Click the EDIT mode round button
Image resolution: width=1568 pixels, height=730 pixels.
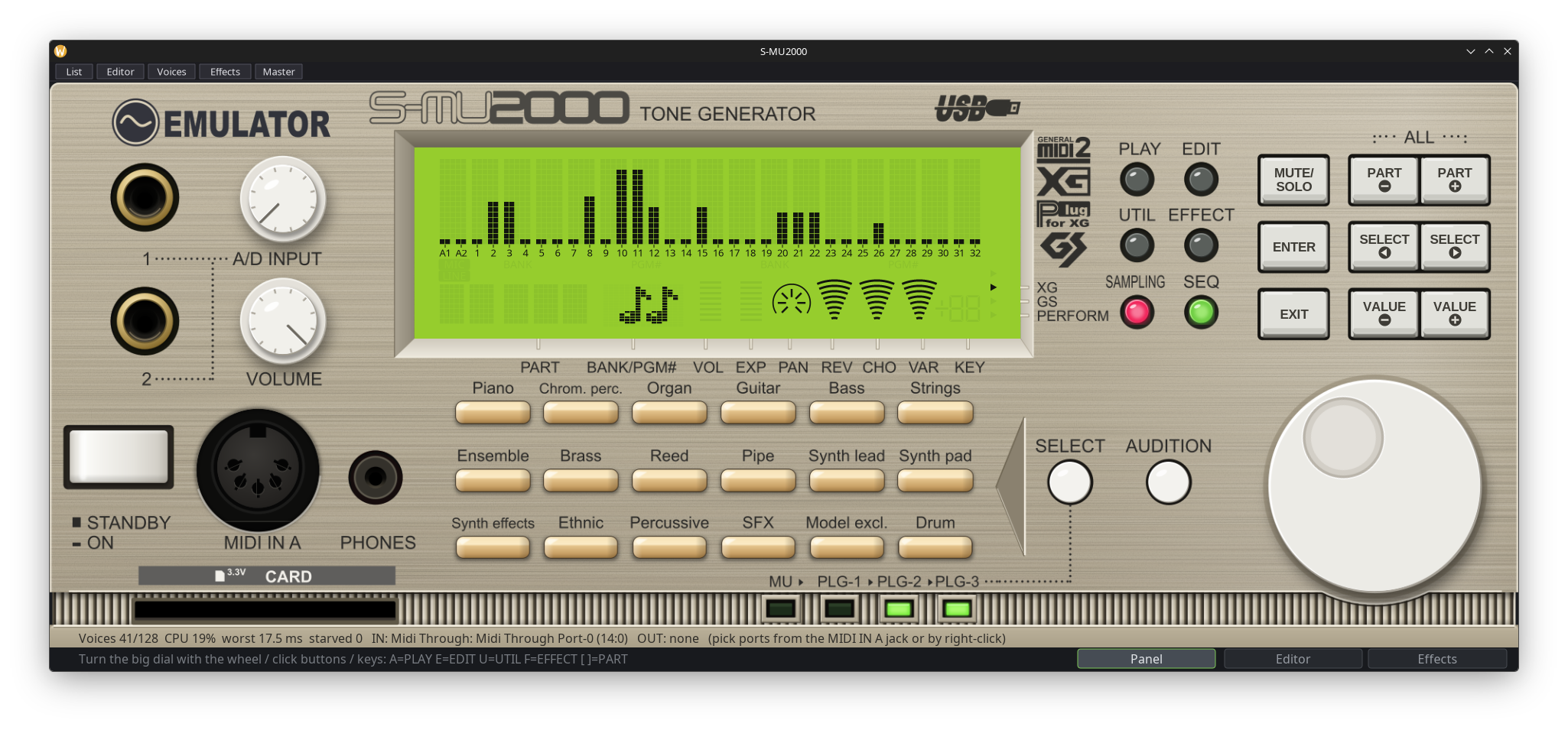1201,180
